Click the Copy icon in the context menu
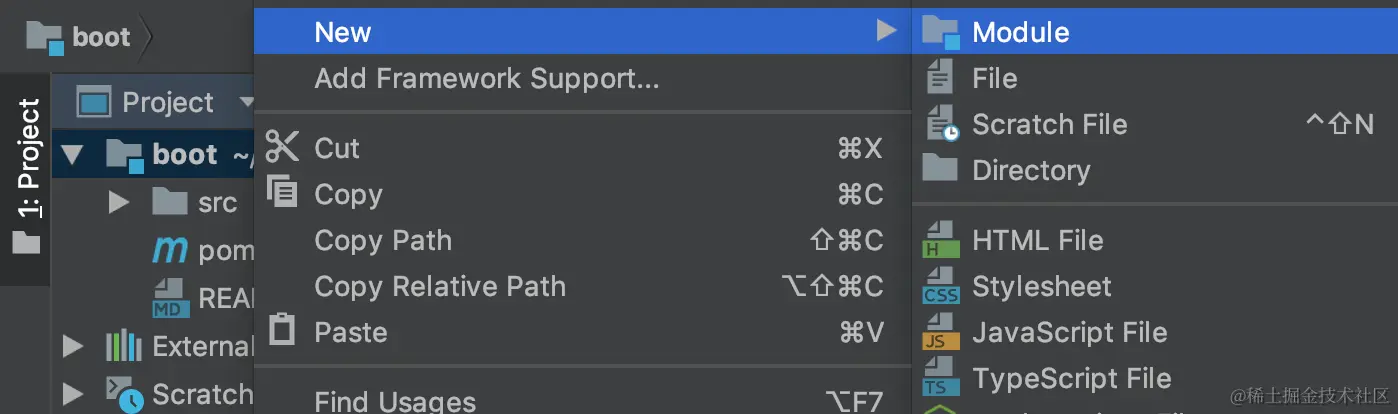 282,192
